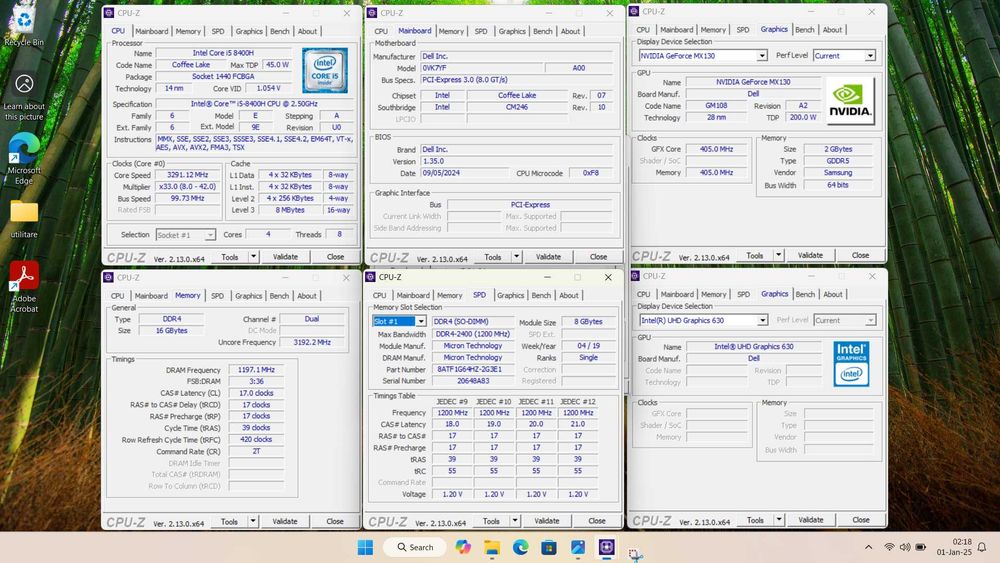Click the Learn about this picture icon

tap(24, 85)
